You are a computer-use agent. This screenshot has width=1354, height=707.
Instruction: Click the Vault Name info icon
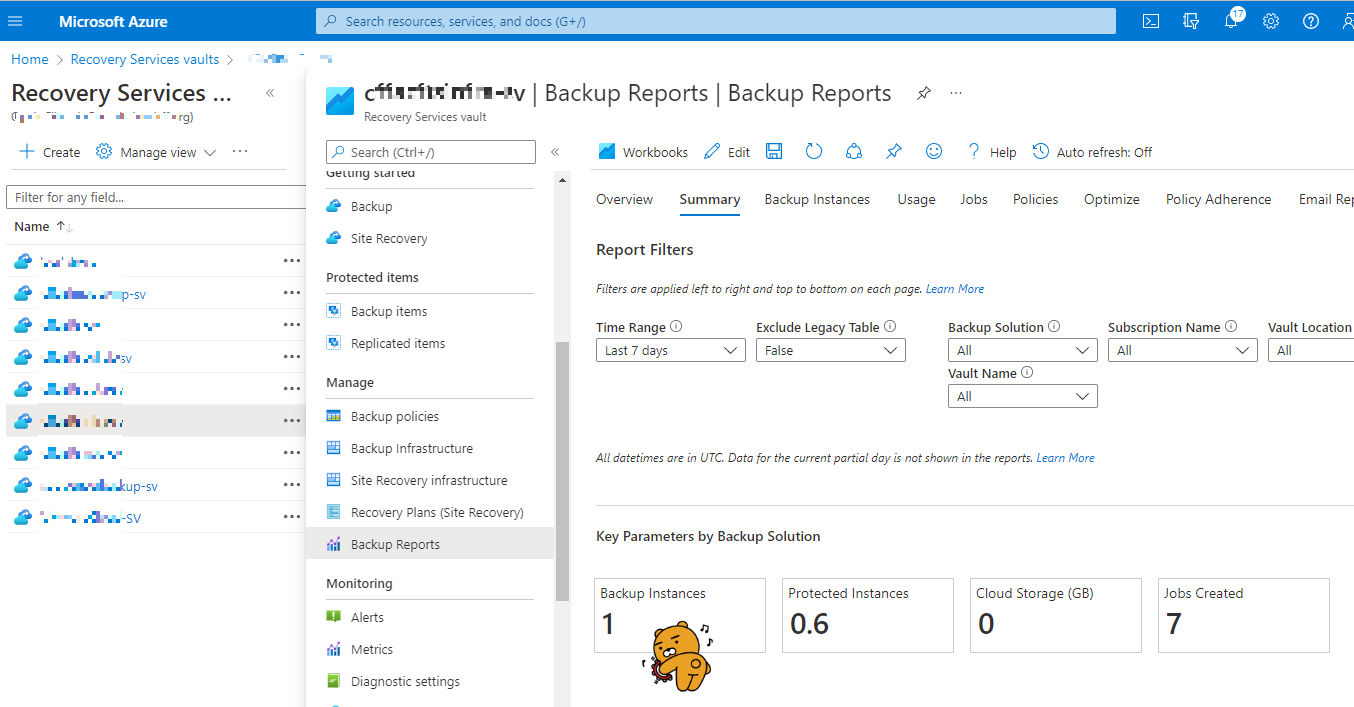point(1027,373)
